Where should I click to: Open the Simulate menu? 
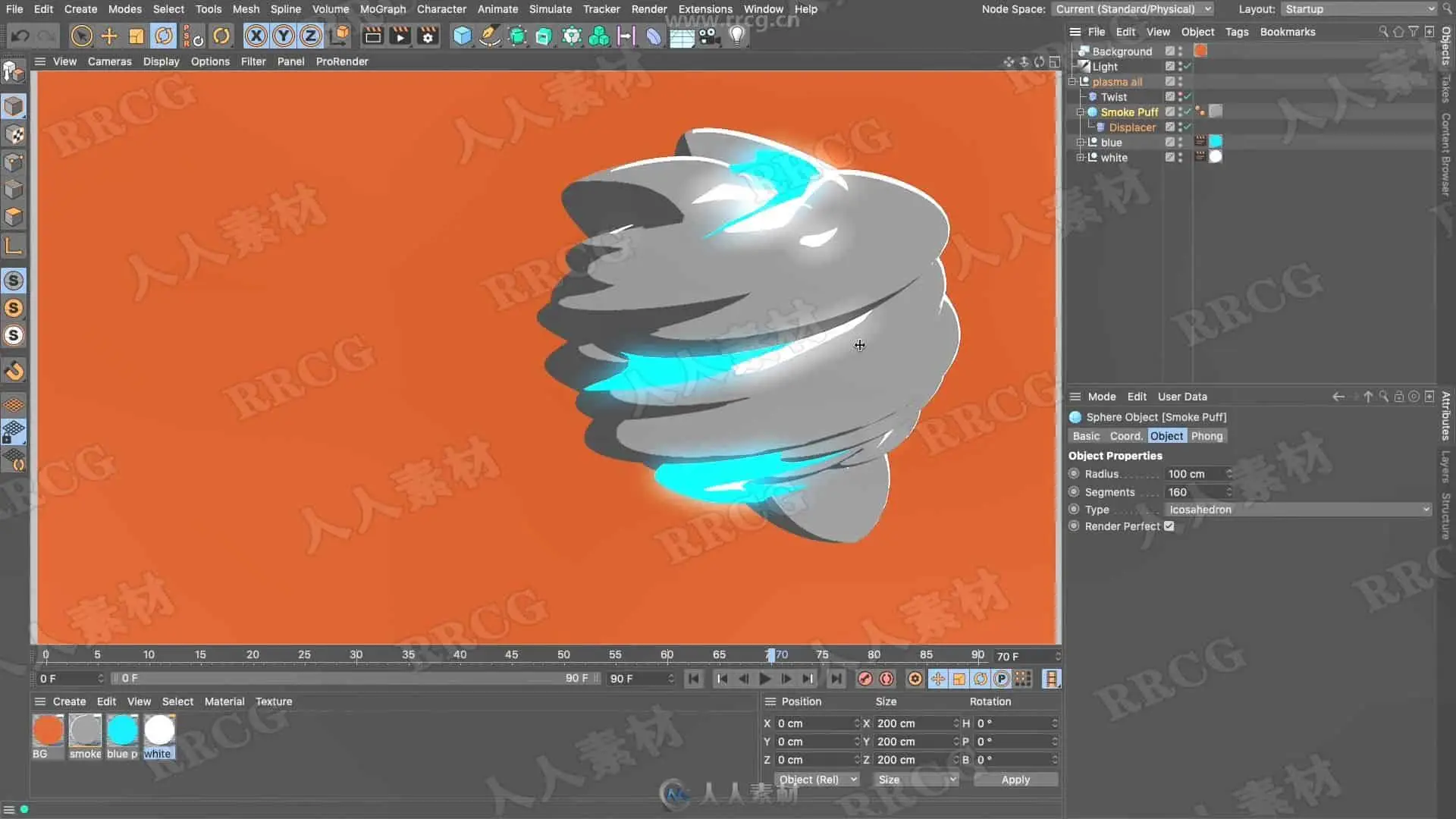[x=550, y=9]
